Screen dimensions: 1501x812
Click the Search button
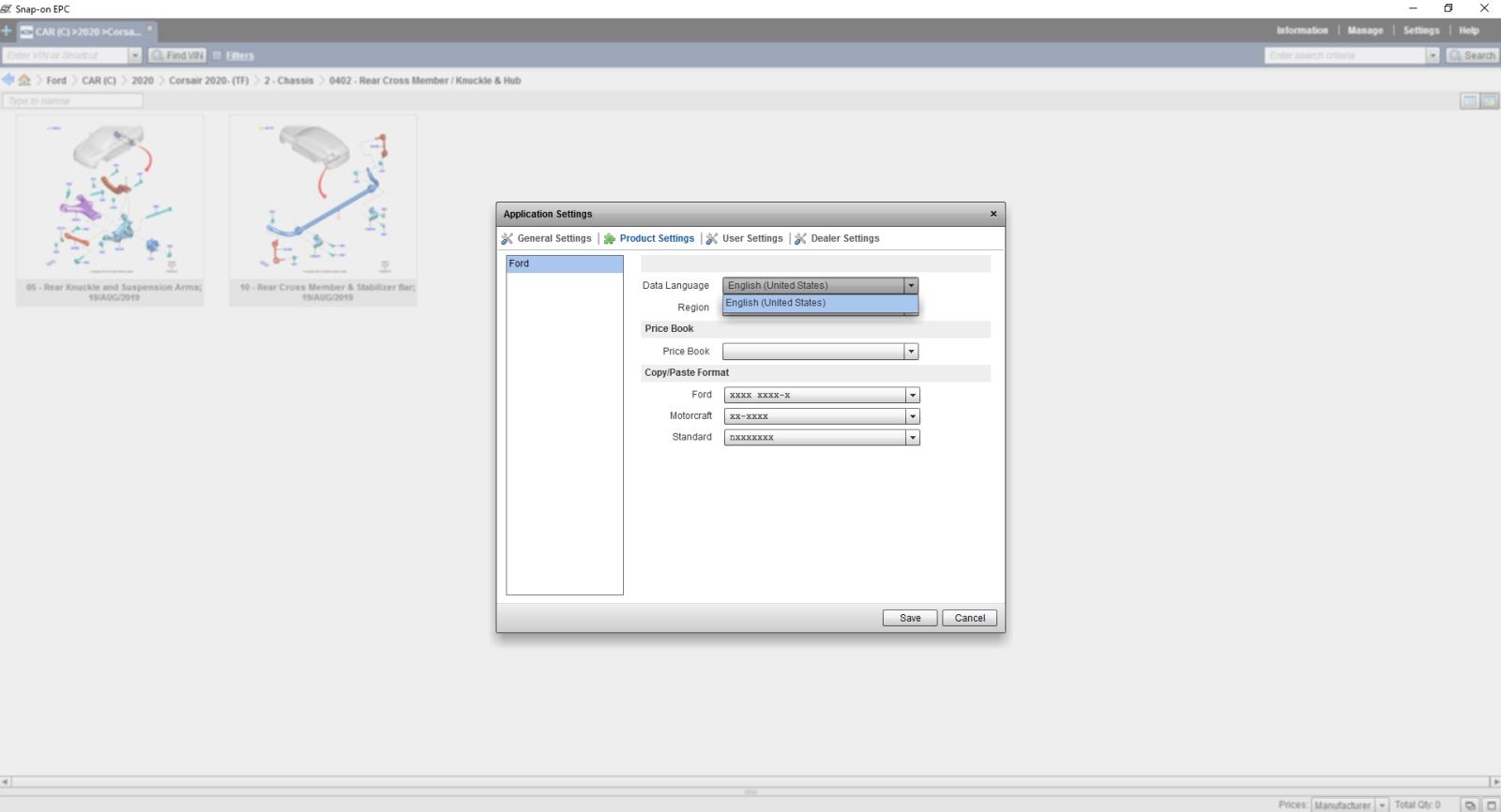point(1472,55)
